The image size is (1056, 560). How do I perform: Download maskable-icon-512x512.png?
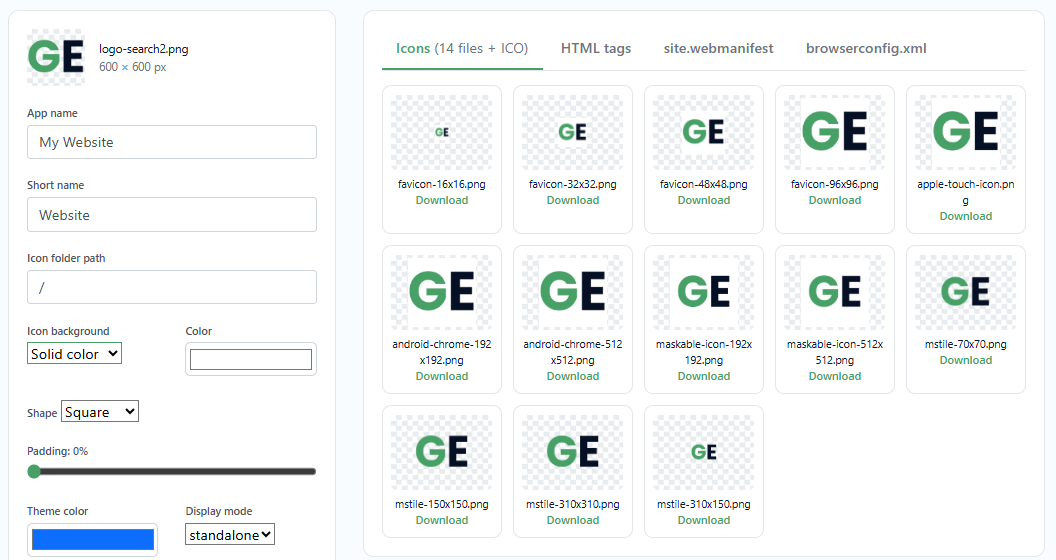point(834,376)
